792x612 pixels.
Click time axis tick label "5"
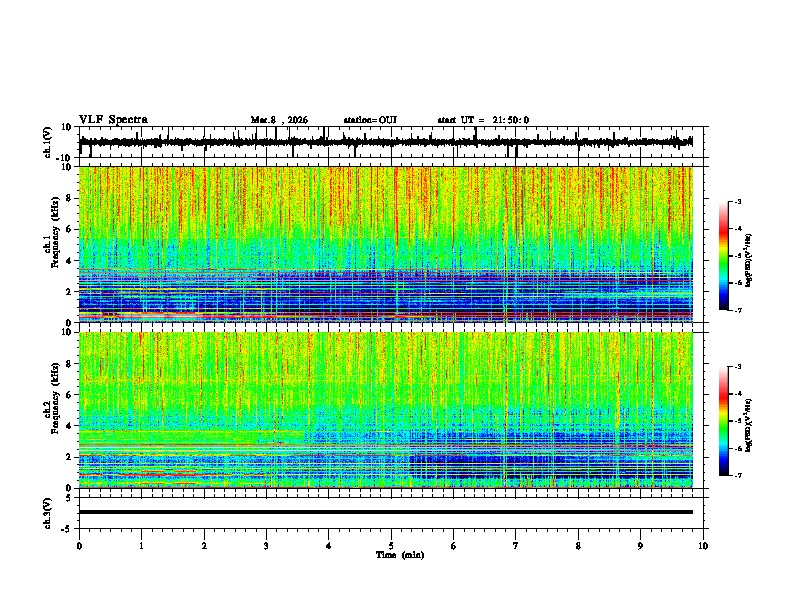tap(391, 546)
